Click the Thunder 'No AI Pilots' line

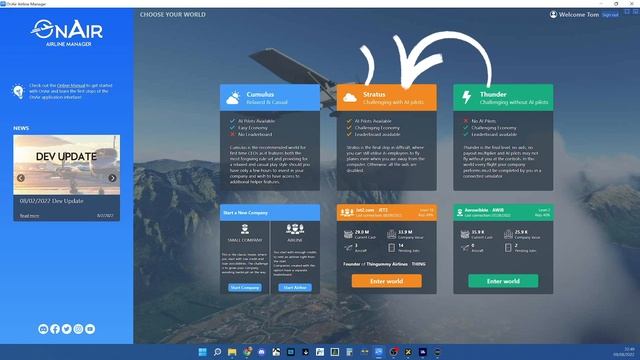[484, 121]
